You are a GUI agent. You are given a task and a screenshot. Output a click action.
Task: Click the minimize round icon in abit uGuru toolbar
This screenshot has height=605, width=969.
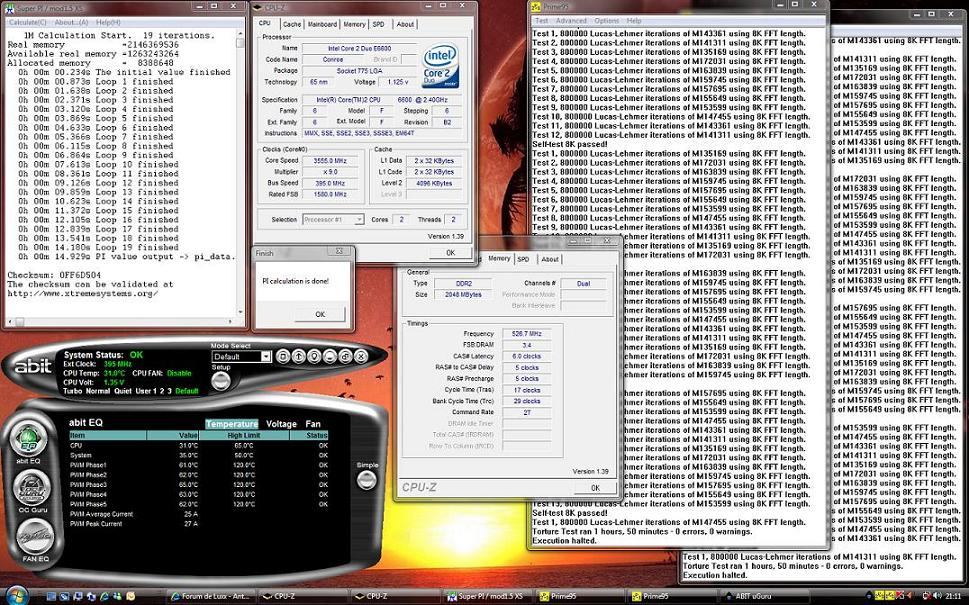330,356
